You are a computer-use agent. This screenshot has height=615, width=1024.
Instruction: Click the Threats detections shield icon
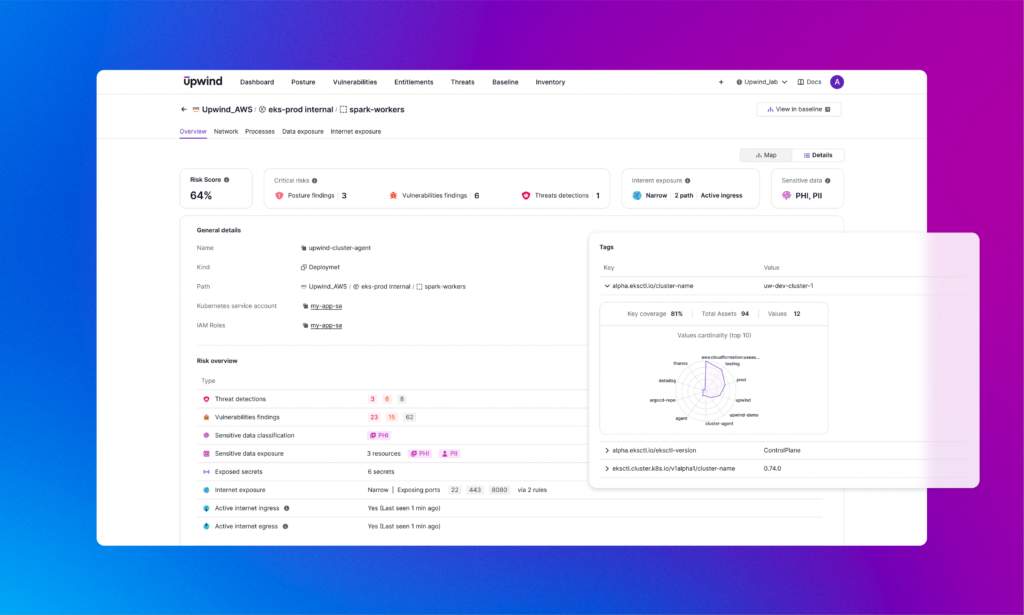(526, 195)
